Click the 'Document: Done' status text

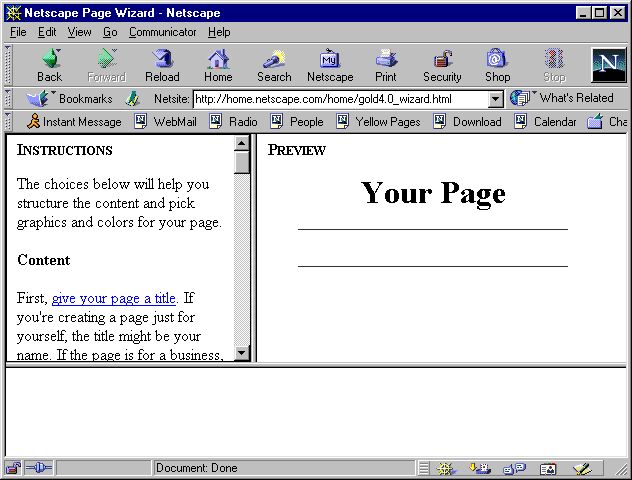coord(196,468)
